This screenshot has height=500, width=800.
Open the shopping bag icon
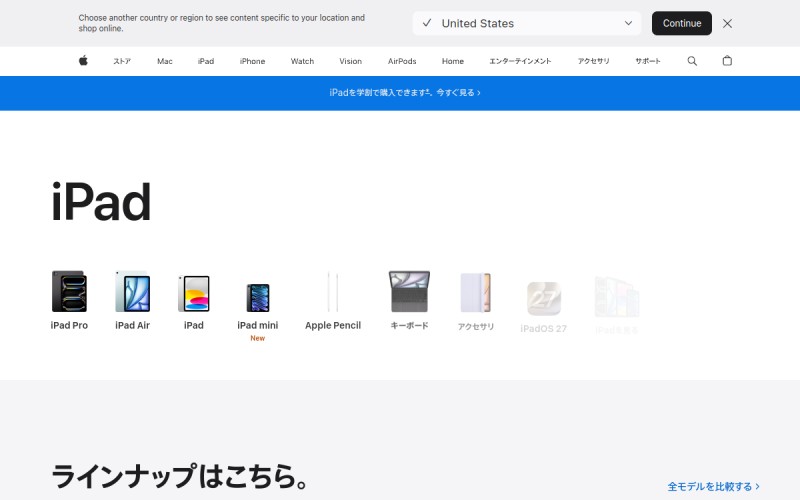[727, 61]
